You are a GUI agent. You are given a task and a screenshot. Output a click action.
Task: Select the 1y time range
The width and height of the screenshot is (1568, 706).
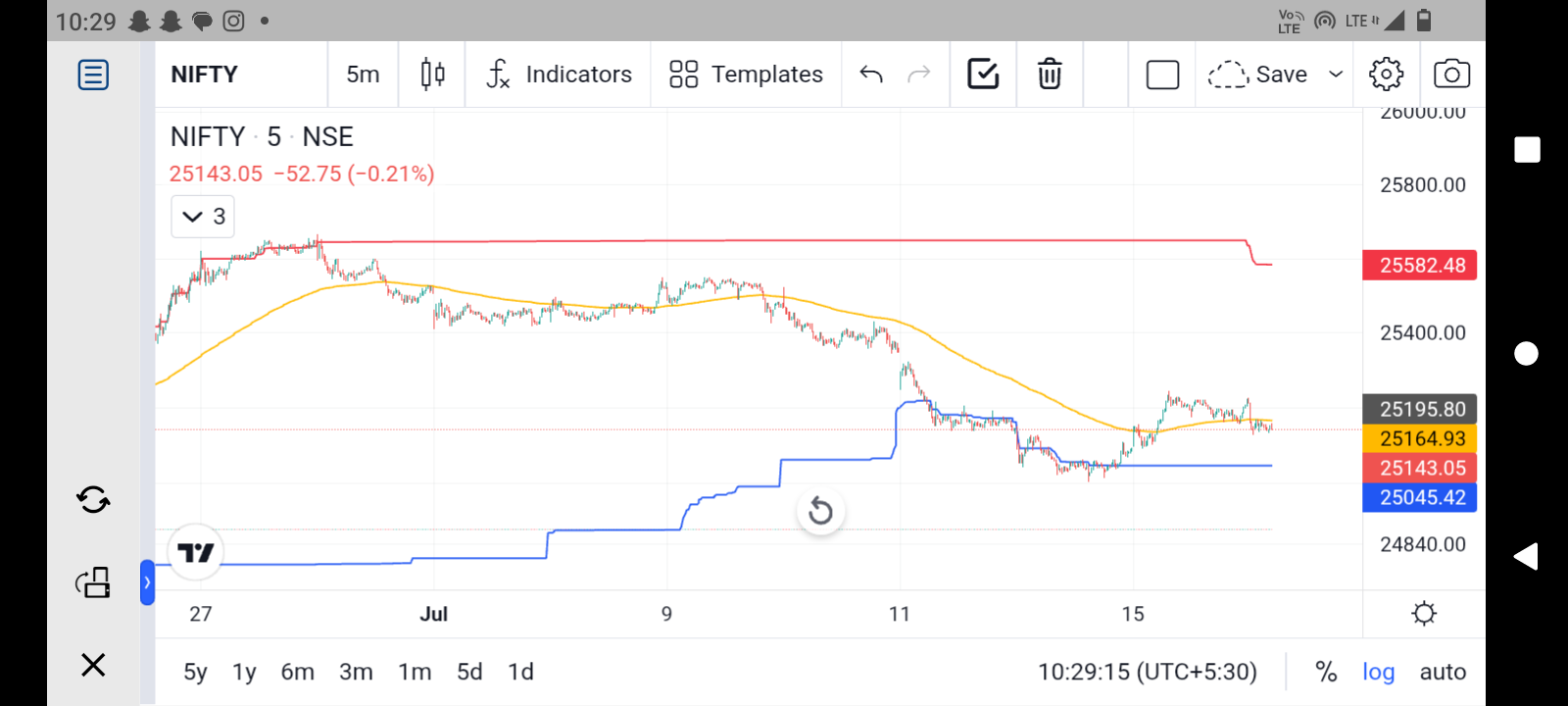[244, 672]
